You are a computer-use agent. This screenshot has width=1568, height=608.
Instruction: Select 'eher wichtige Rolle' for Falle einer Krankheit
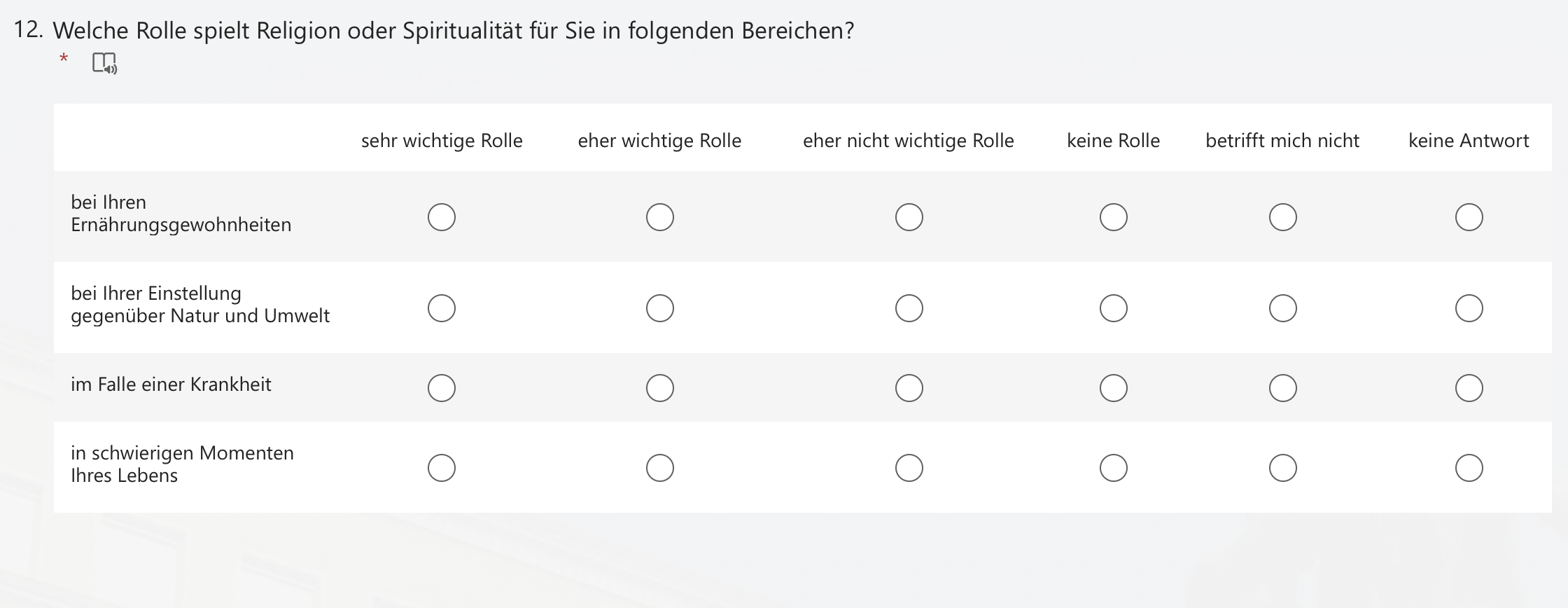pyautogui.click(x=660, y=388)
